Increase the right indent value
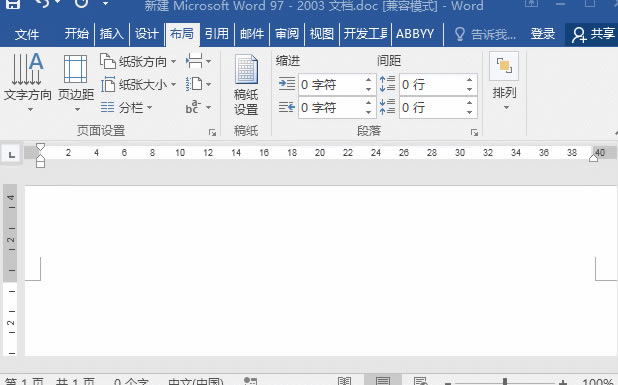618x385 pixels. tap(369, 102)
